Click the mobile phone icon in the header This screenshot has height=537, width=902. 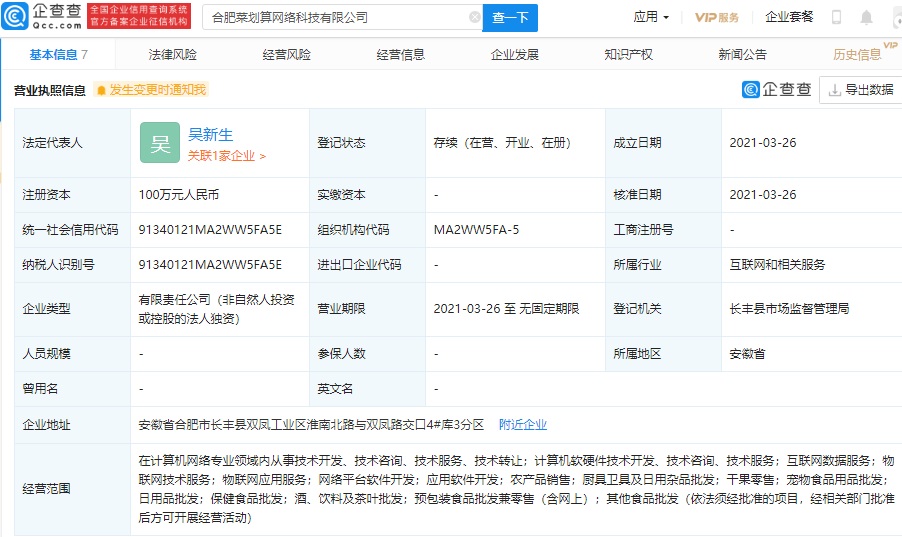tap(836, 17)
